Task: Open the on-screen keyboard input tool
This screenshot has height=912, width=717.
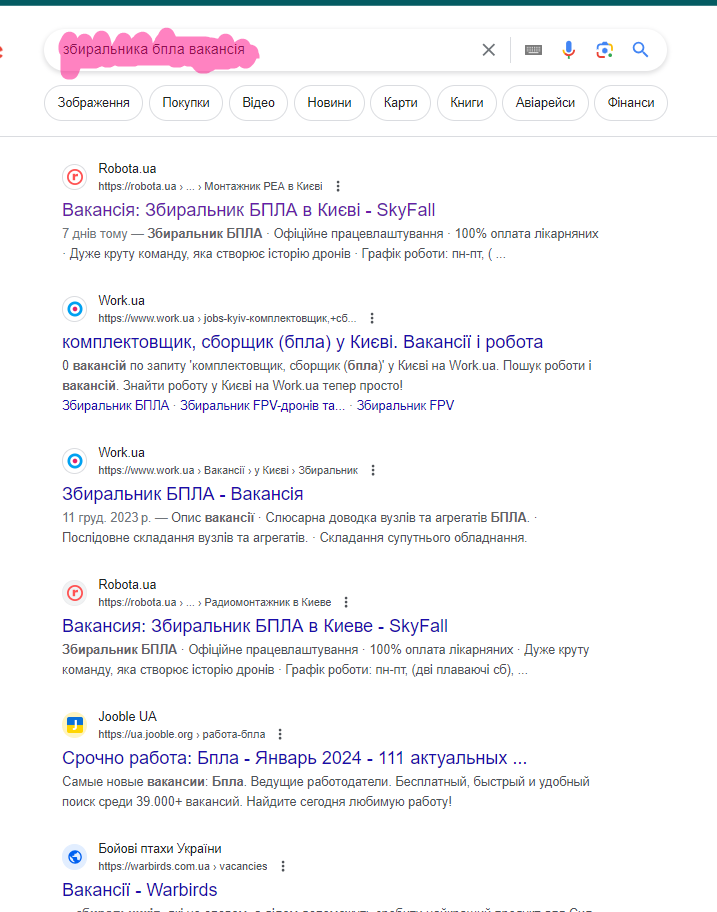Action: (x=533, y=50)
